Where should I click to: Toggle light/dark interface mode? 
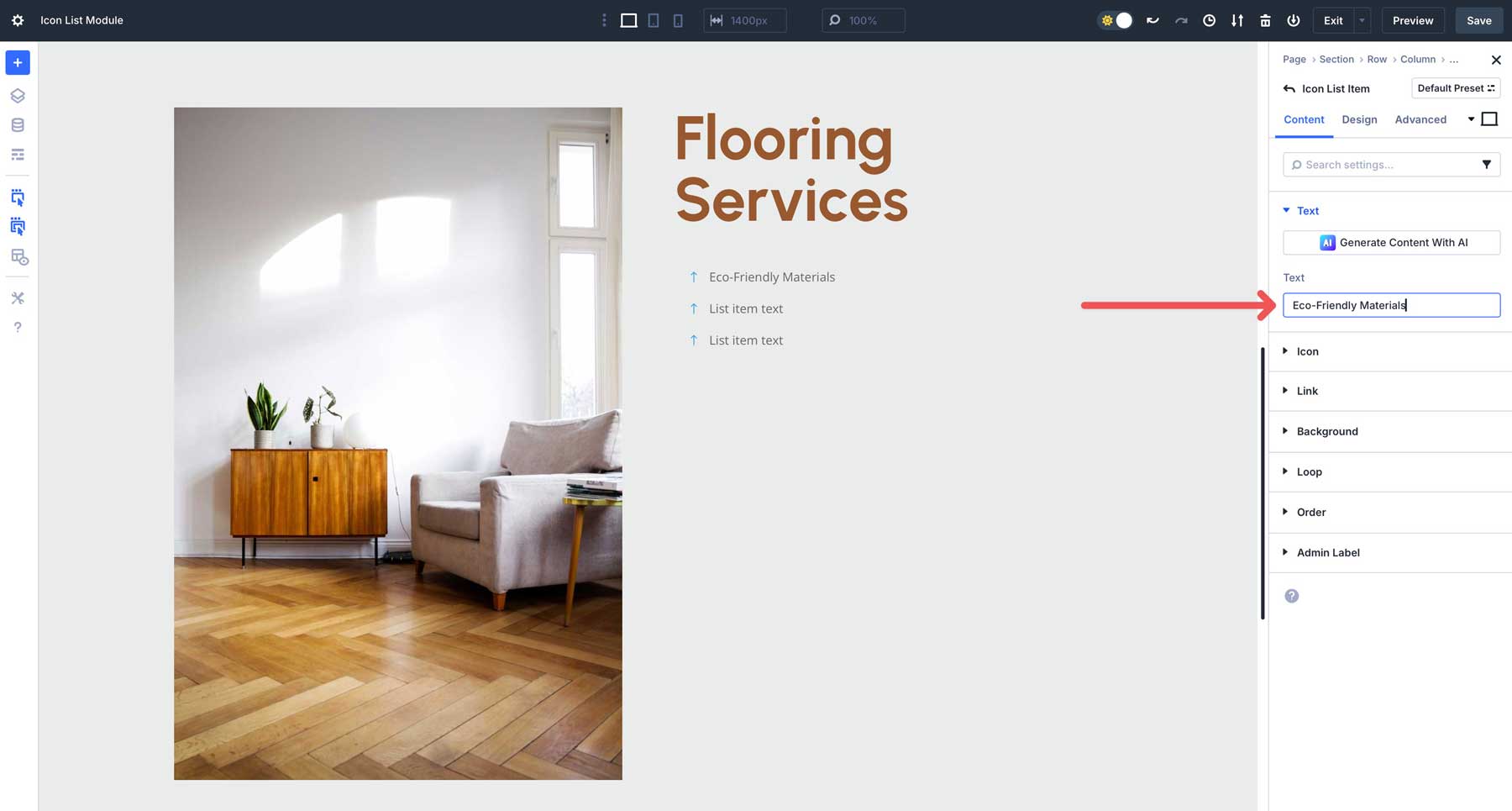tap(1115, 20)
